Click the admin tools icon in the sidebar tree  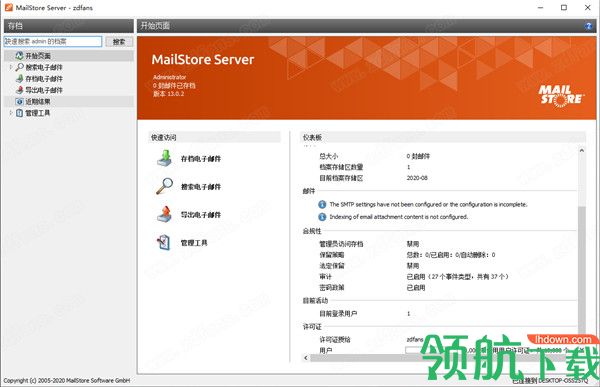click(x=20, y=113)
